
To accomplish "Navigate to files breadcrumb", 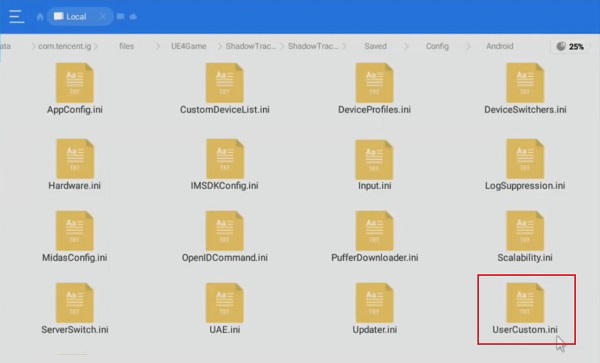I will 126,46.
